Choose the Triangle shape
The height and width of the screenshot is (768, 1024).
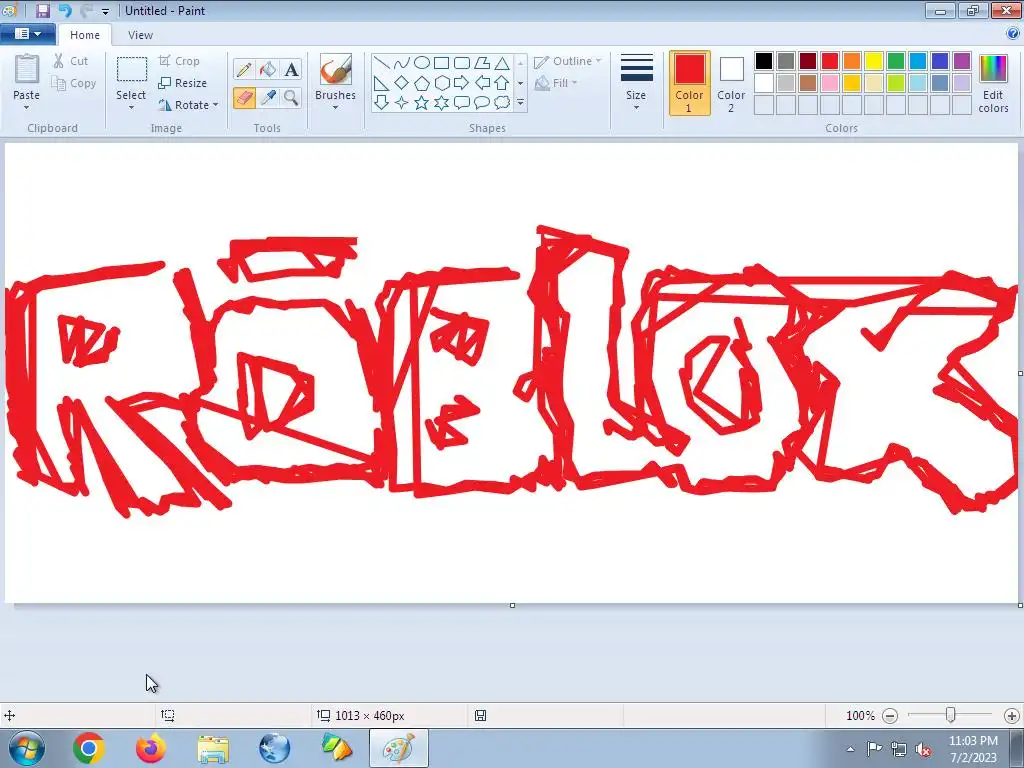pyautogui.click(x=502, y=63)
